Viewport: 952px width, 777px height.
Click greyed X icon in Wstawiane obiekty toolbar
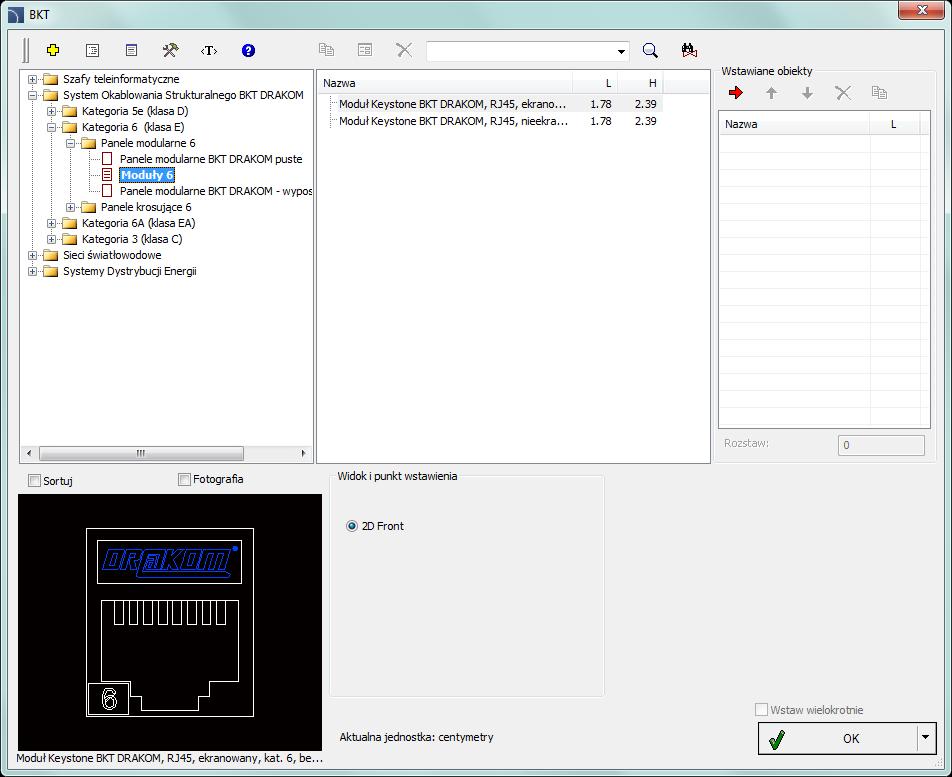pyautogui.click(x=843, y=93)
